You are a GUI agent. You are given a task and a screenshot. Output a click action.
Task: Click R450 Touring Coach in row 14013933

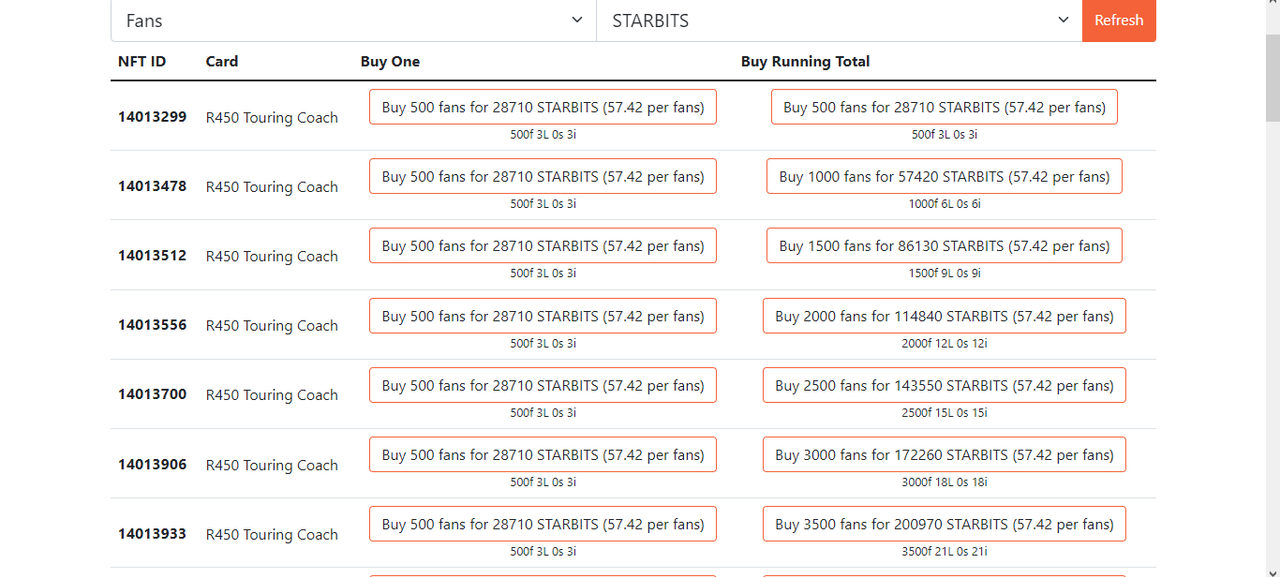point(272,534)
